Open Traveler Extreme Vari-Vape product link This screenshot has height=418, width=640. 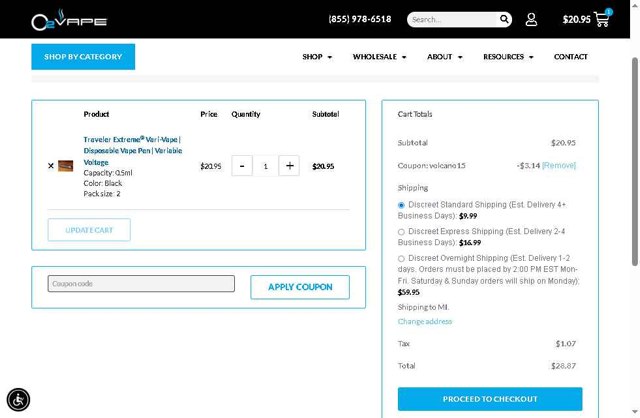[x=133, y=151]
